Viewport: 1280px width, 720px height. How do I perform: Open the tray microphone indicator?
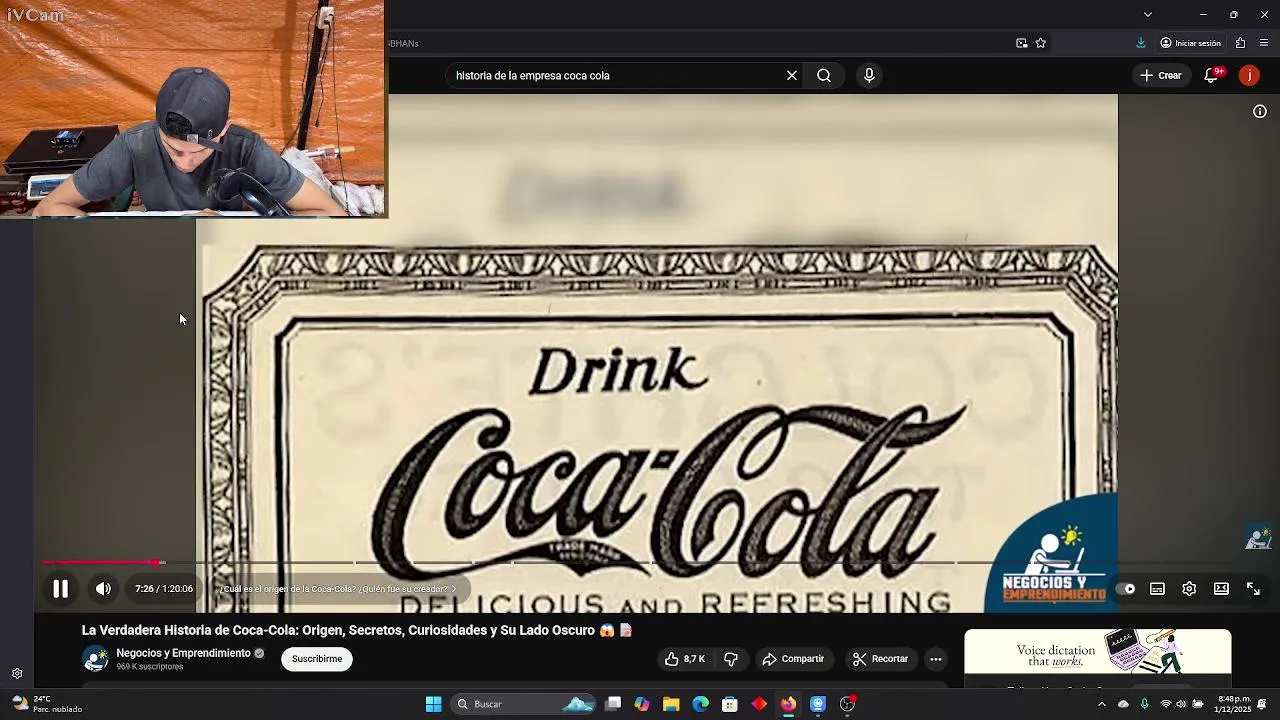pyautogui.click(x=1144, y=704)
